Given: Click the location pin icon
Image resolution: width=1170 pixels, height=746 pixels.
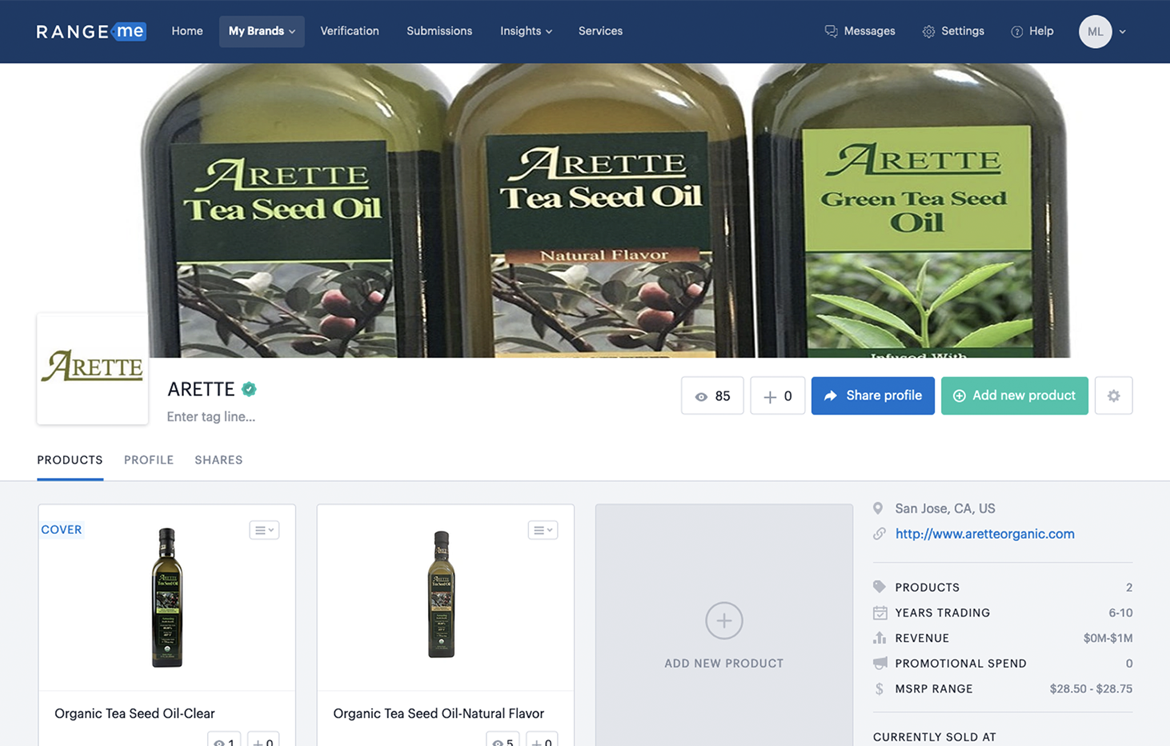Looking at the screenshot, I should click(878, 508).
